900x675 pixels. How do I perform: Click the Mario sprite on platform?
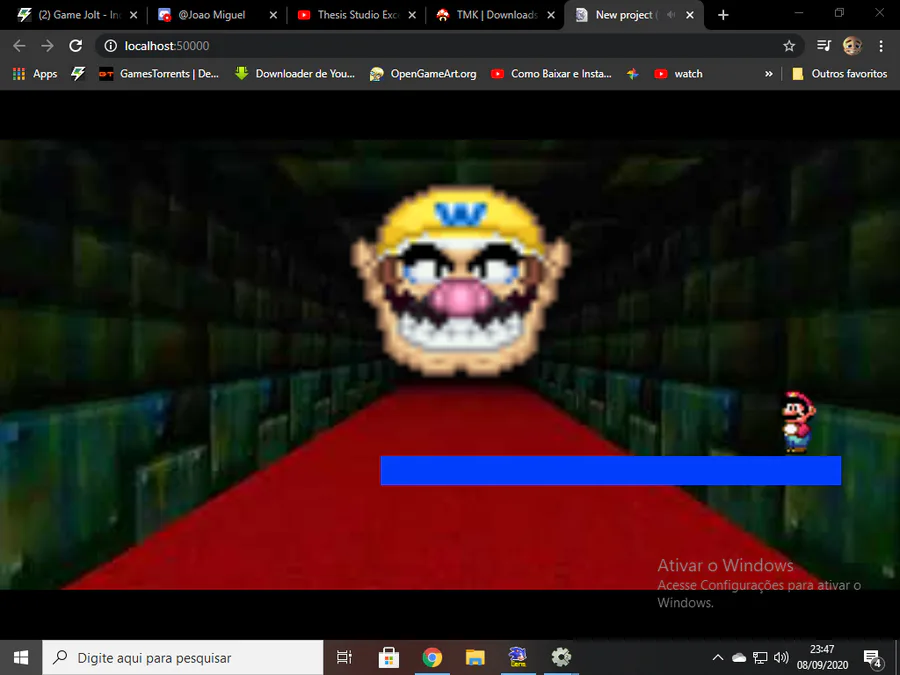pos(799,423)
